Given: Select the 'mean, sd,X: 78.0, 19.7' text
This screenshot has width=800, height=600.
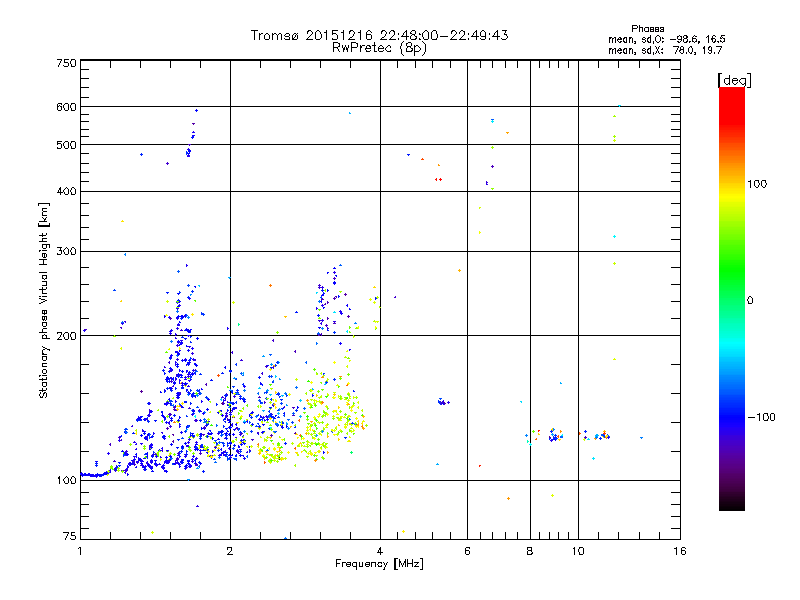Looking at the screenshot, I should tap(665, 50).
